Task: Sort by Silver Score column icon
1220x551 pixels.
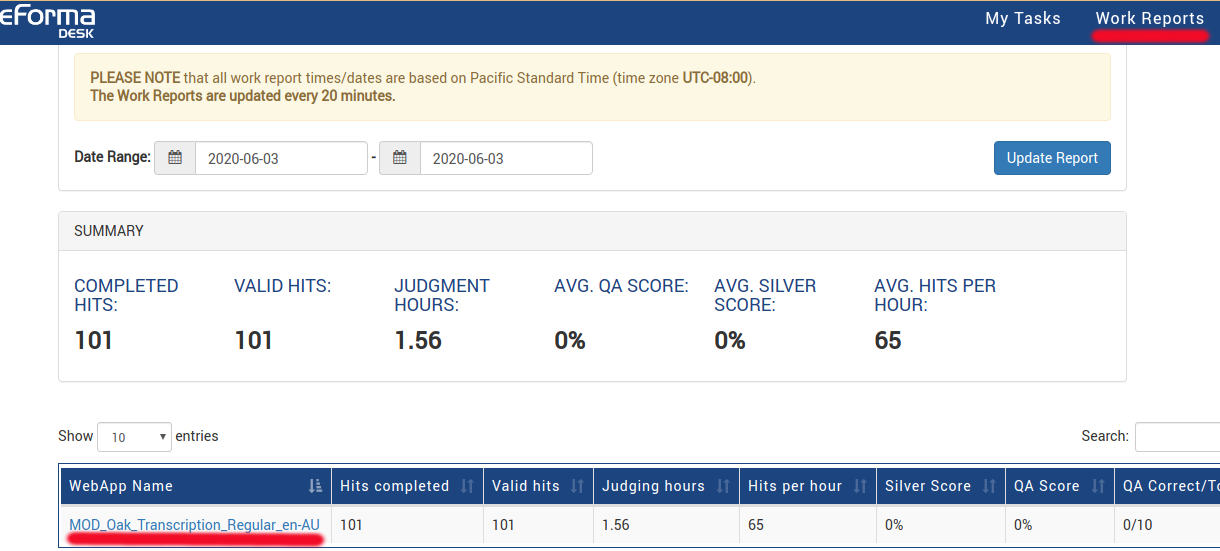Action: (x=989, y=486)
